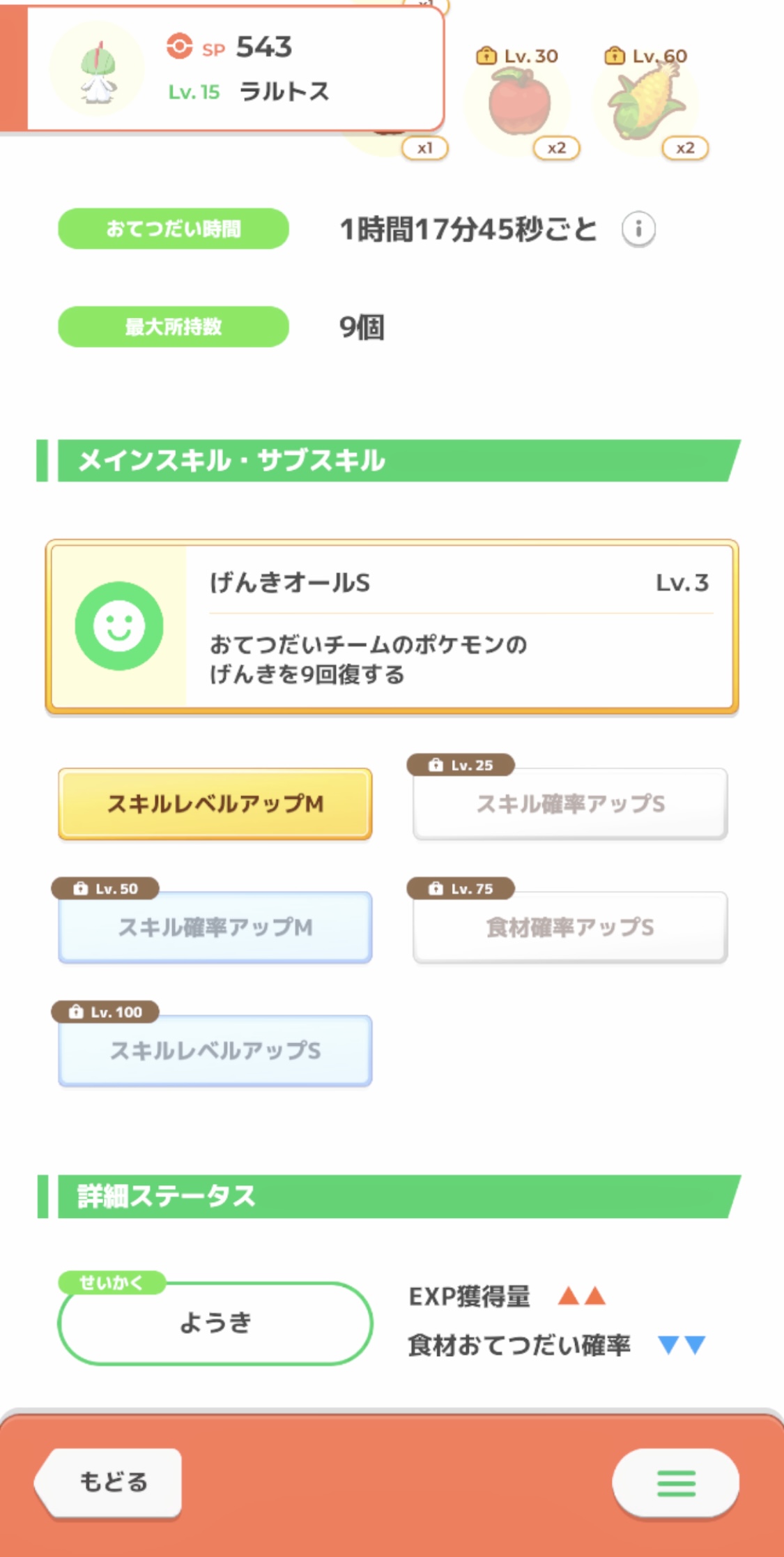
Task: Tap the Ralts portrait icon
Action: (x=98, y=70)
